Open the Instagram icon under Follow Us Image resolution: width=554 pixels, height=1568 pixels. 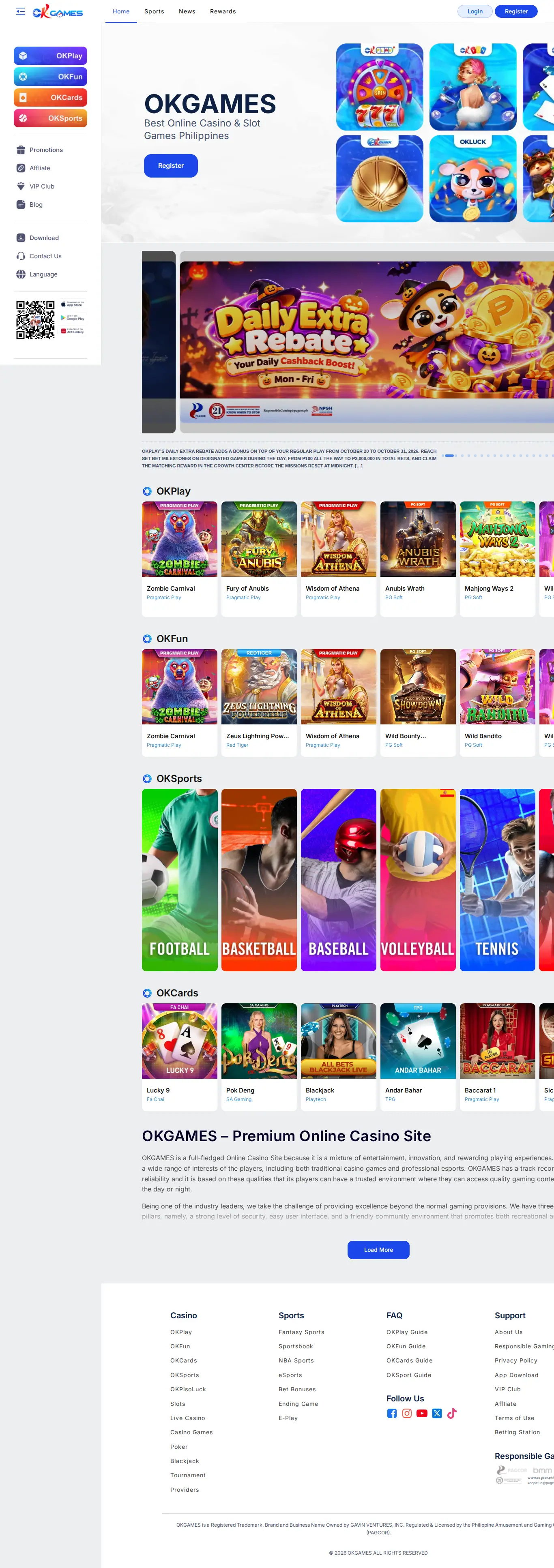[407, 1414]
